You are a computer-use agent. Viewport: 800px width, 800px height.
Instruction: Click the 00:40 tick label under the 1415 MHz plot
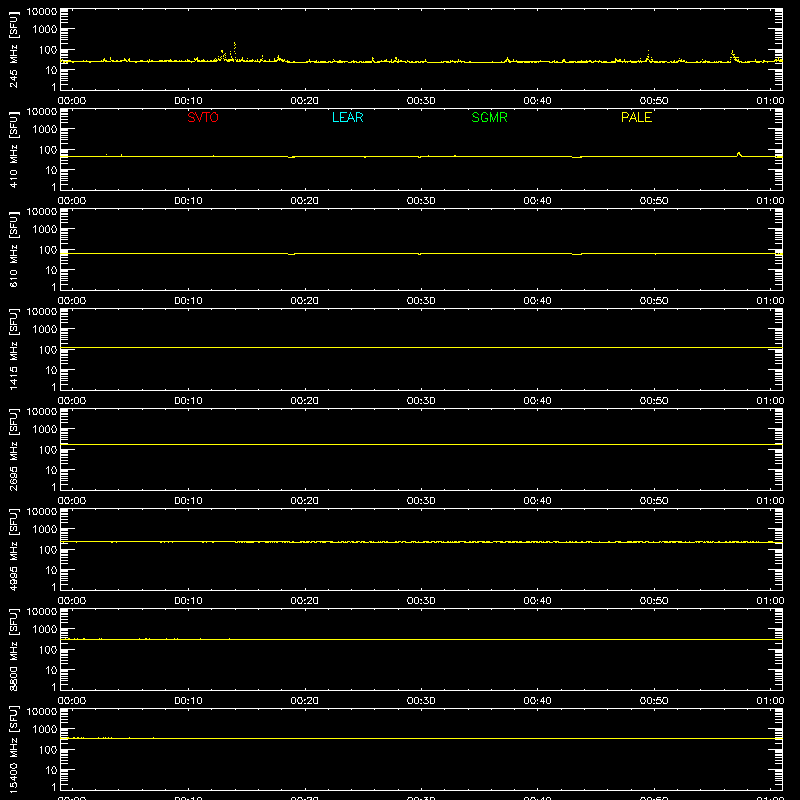coord(537,401)
